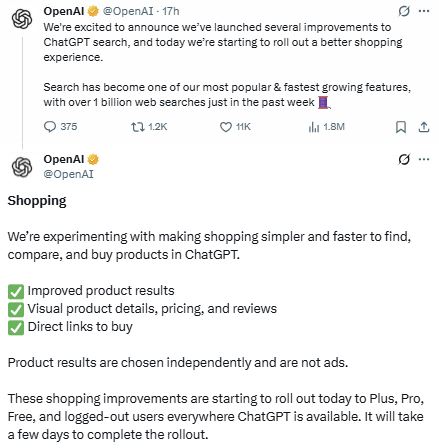Click the green check beside Visual product details

pos(16,309)
